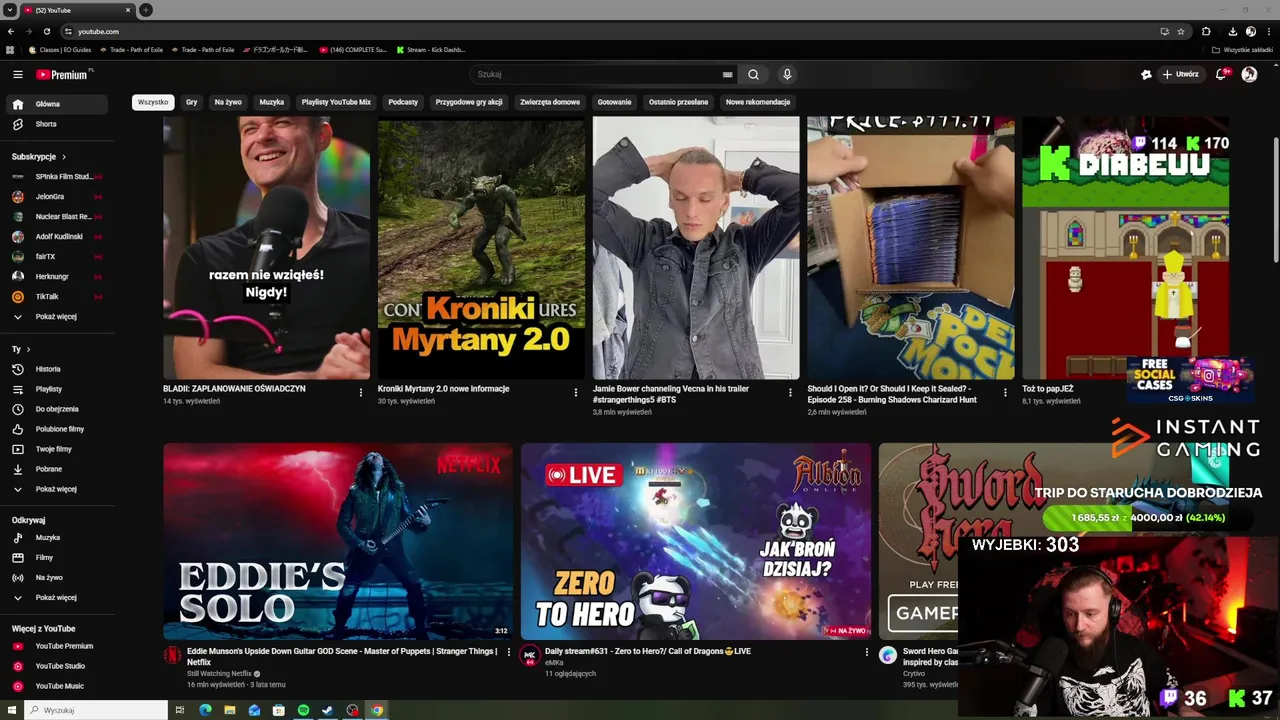Open the Kroniki Myrtany 2.0 thumbnail
Screen dimensions: 1280x720
coord(481,248)
